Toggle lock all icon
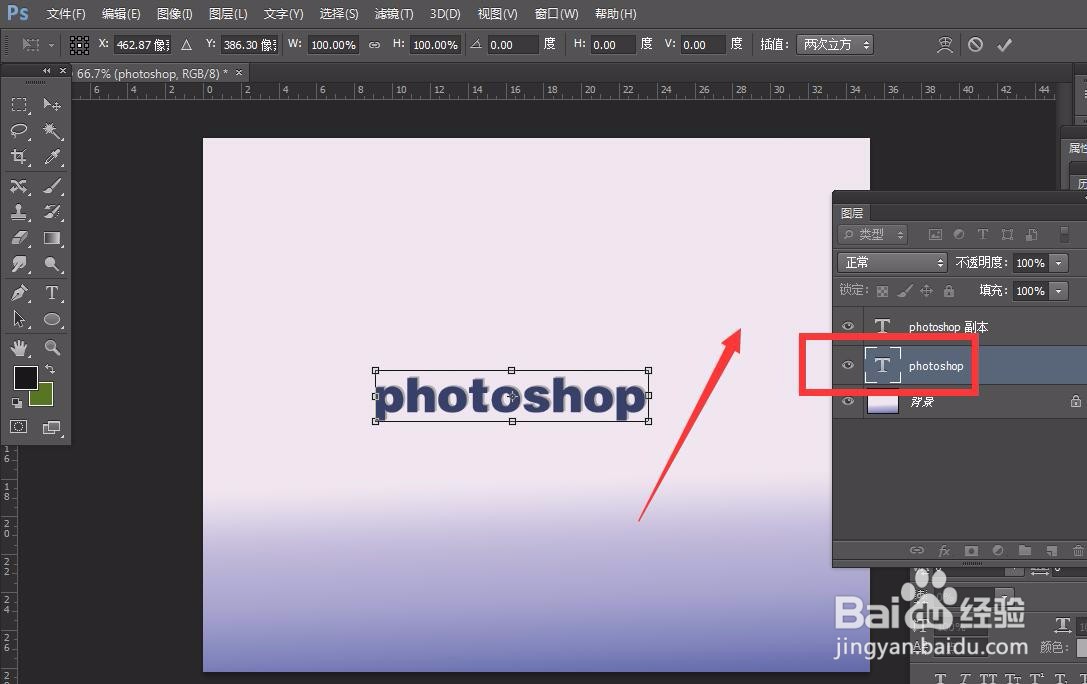1087x684 pixels. [948, 291]
